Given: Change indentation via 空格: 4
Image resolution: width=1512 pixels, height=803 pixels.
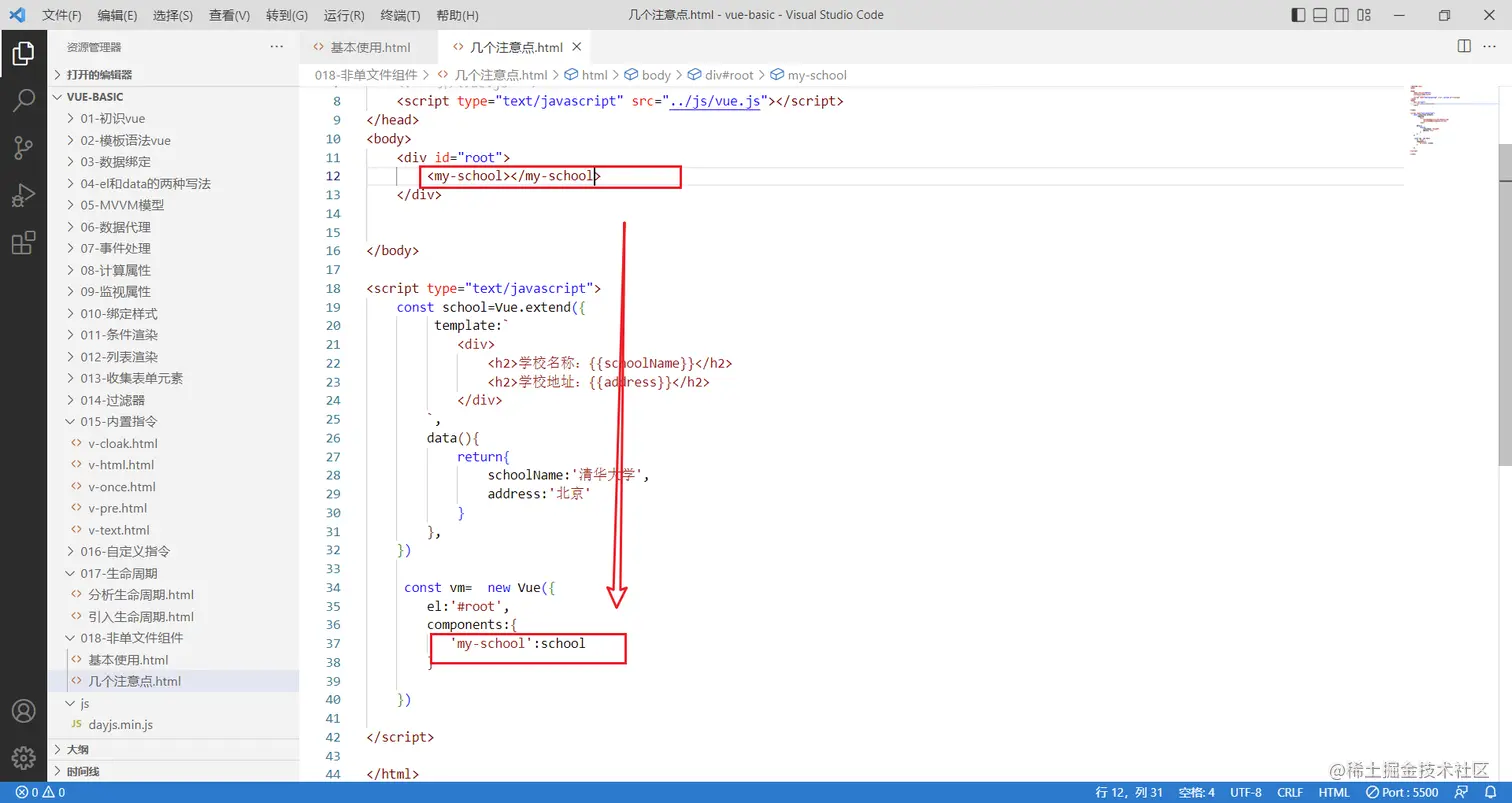Looking at the screenshot, I should click(x=1196, y=792).
